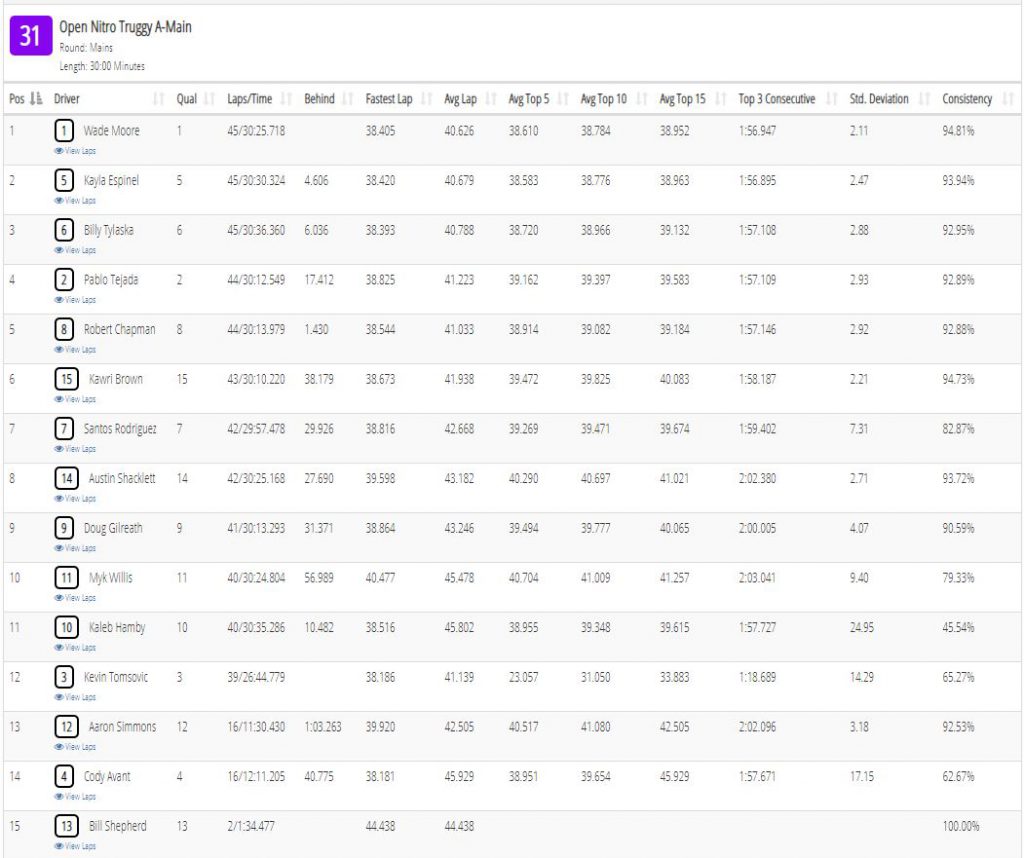Sort by Avg Lap column header
The height and width of the screenshot is (858, 1024).
coord(460,99)
